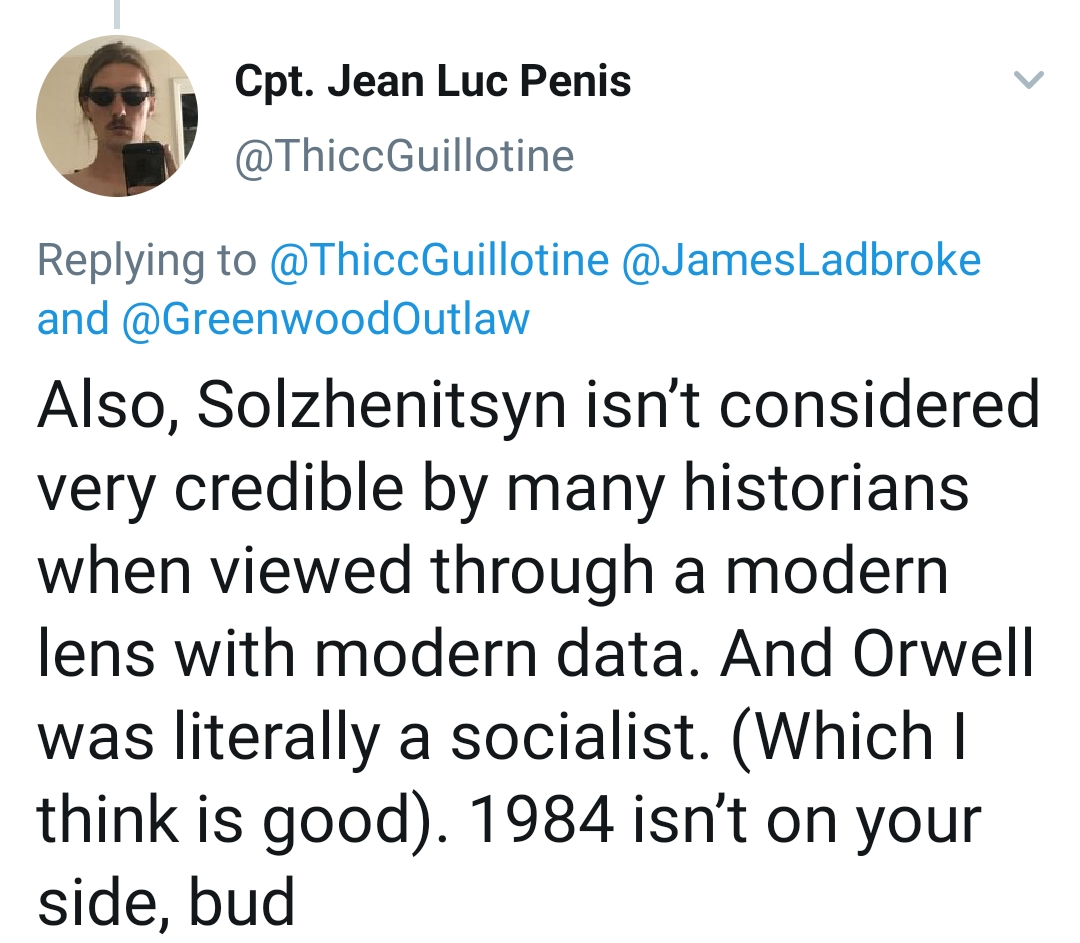Click the word "and" before @GreenwoodOutlaw
Viewport: 1080px width, 943px height.
pos(73,318)
